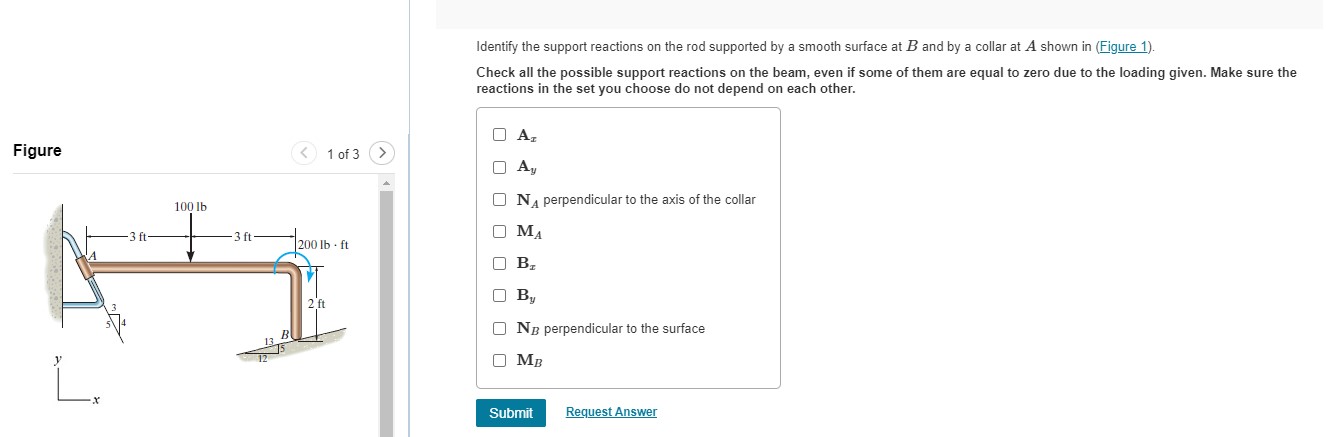Click the Figure panel heading
This screenshot has height=437, width=1326.
pyautogui.click(x=37, y=151)
